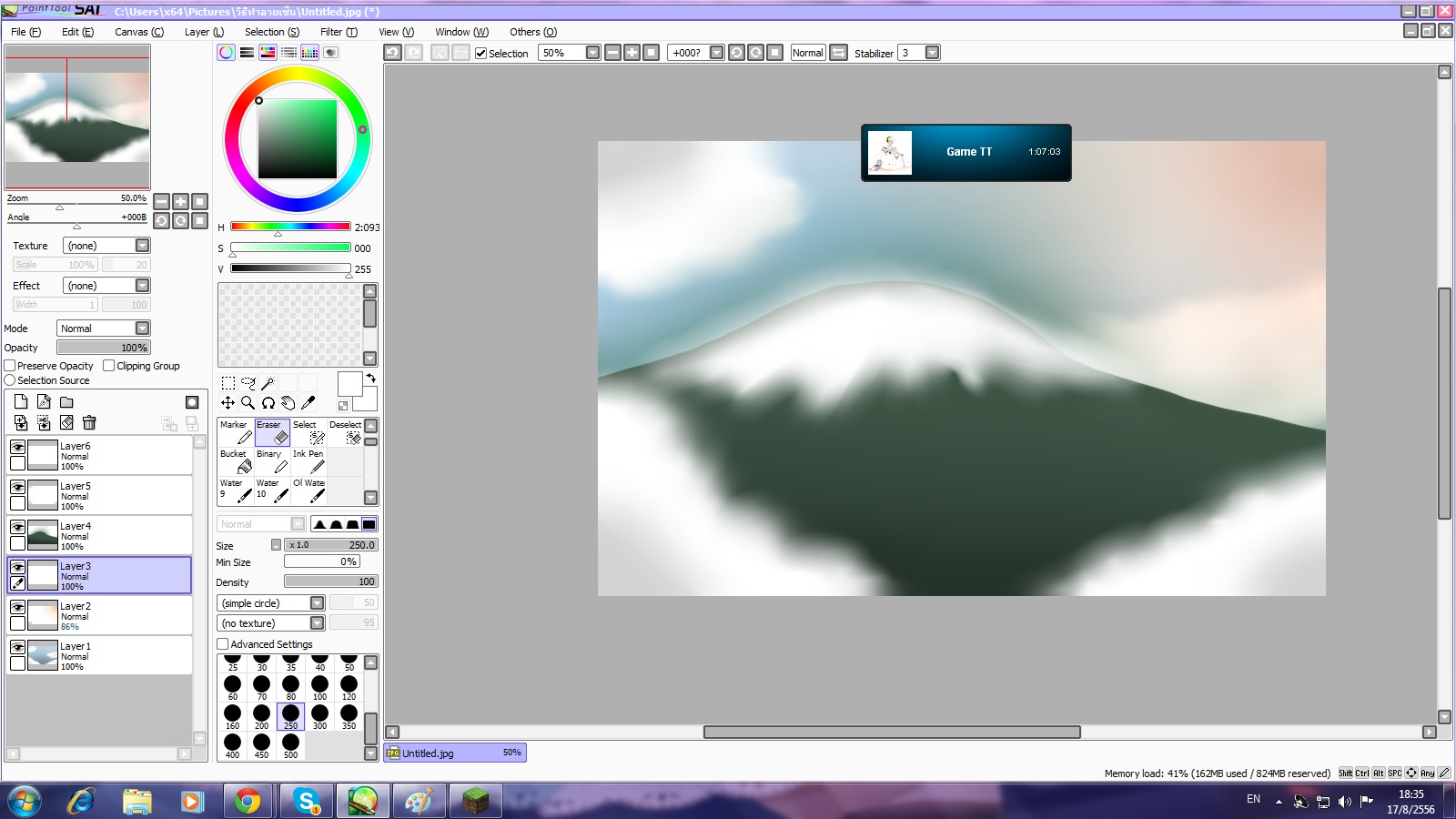Select the Bucket fill tool
The image size is (1456, 819).
click(x=236, y=461)
